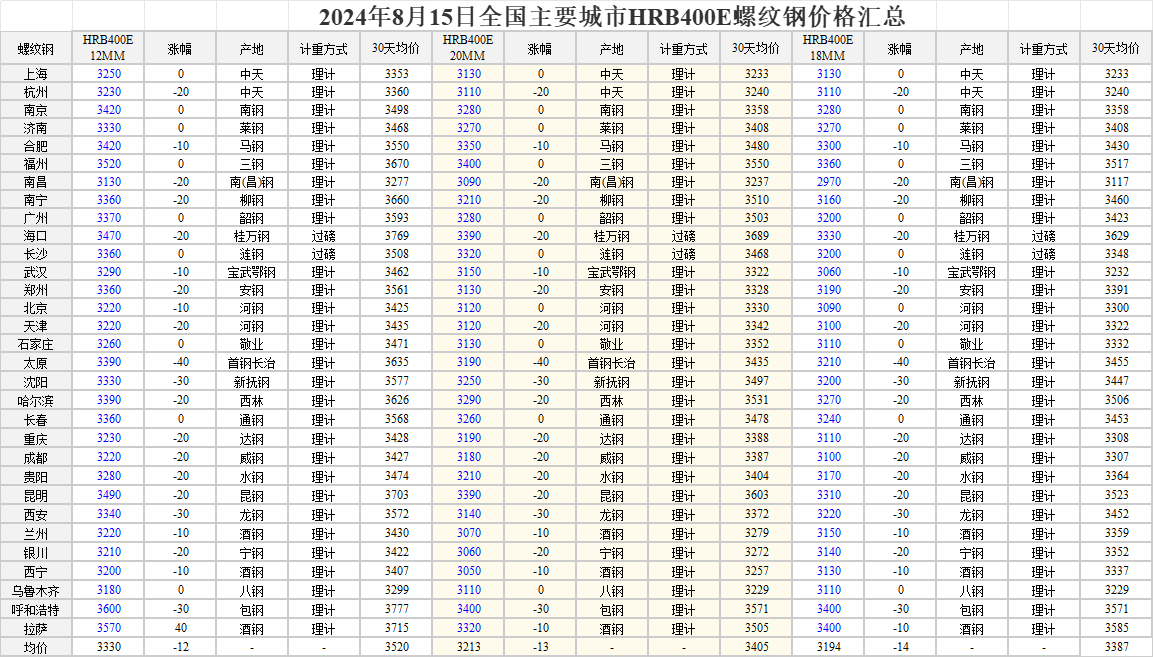1153x657 pixels.
Task: Click the title 2024年8月15日全国主要城市HRB400E螺纹钢价格汇总
Action: (x=612, y=15)
